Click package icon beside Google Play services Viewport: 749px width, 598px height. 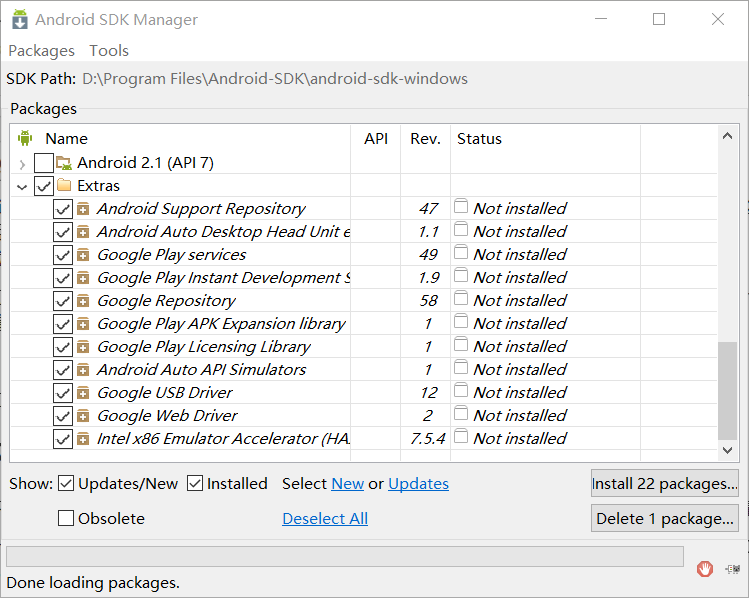click(83, 255)
